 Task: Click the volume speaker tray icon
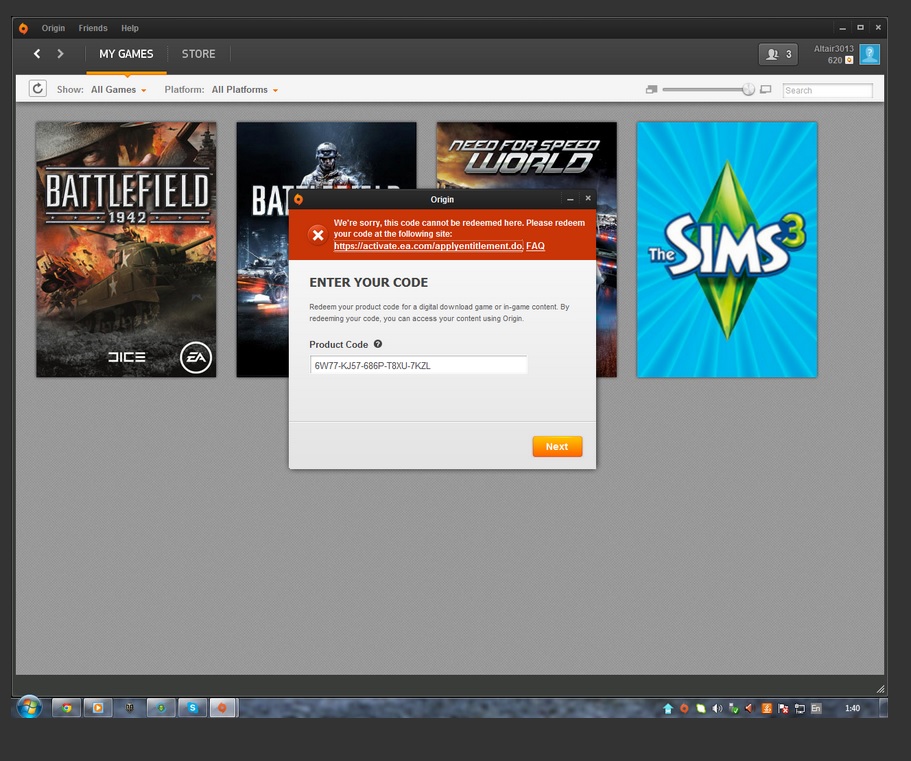pyautogui.click(x=718, y=708)
